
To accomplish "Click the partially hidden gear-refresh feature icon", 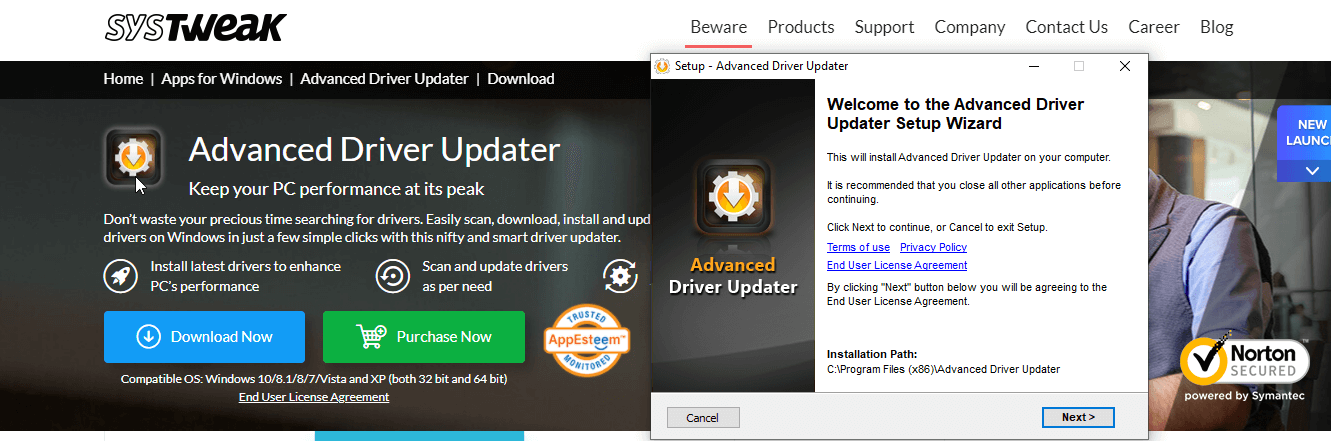I will 620,276.
